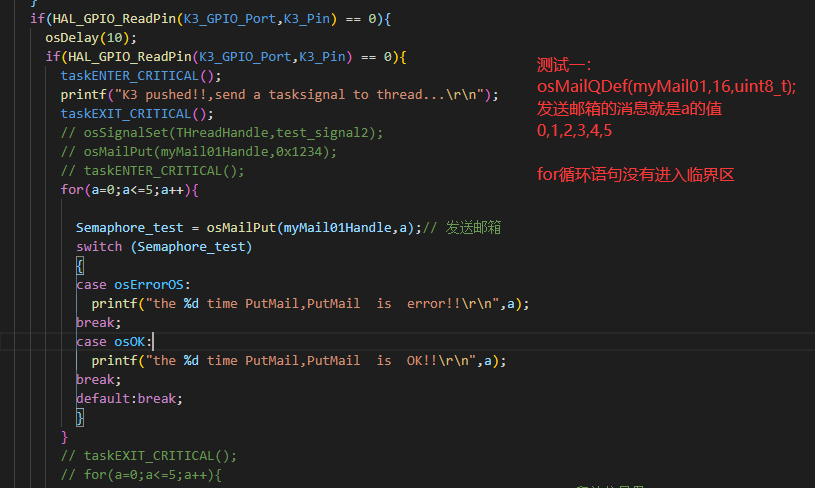
Task: Click the closing brace of the switch block
Action: point(80,418)
